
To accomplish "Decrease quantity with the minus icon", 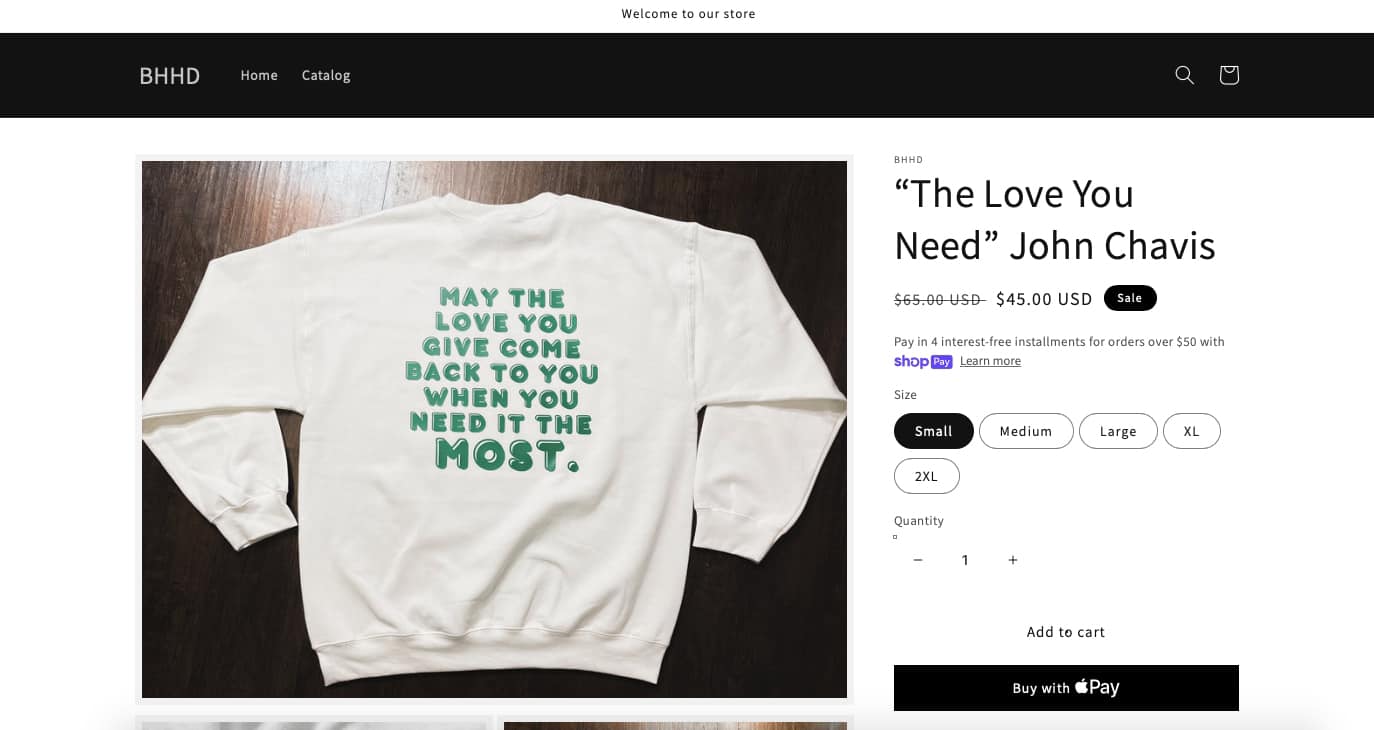I will pos(918,560).
